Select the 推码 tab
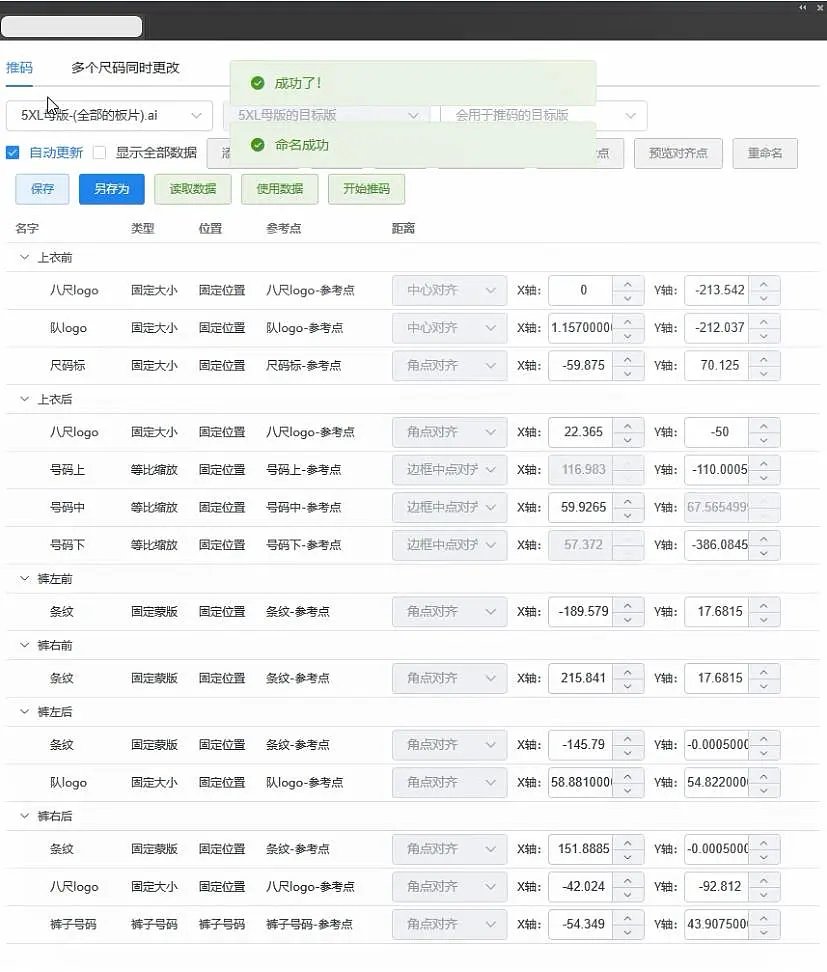The width and height of the screenshot is (827, 972). [19, 68]
